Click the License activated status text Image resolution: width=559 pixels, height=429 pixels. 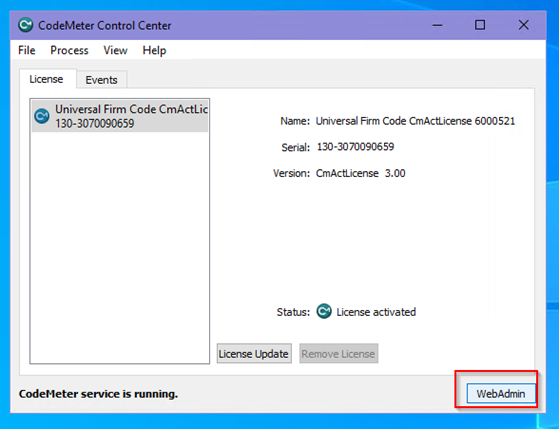point(376,312)
